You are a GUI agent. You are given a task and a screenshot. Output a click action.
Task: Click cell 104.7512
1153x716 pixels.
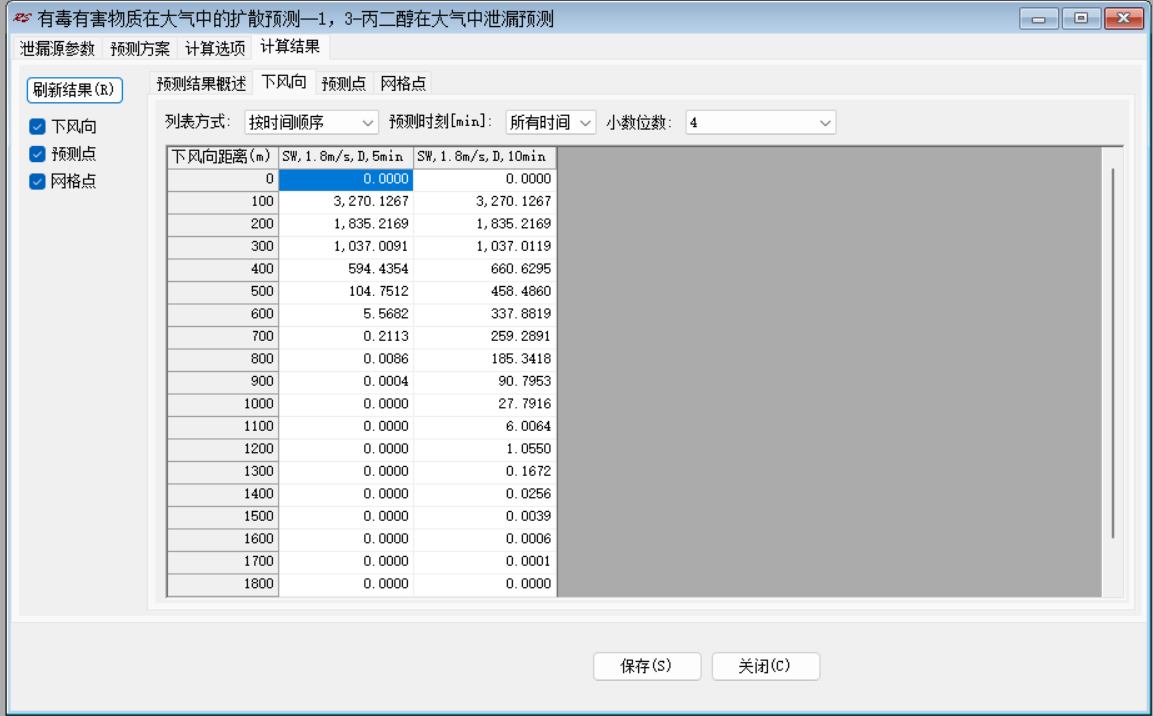pyautogui.click(x=346, y=291)
